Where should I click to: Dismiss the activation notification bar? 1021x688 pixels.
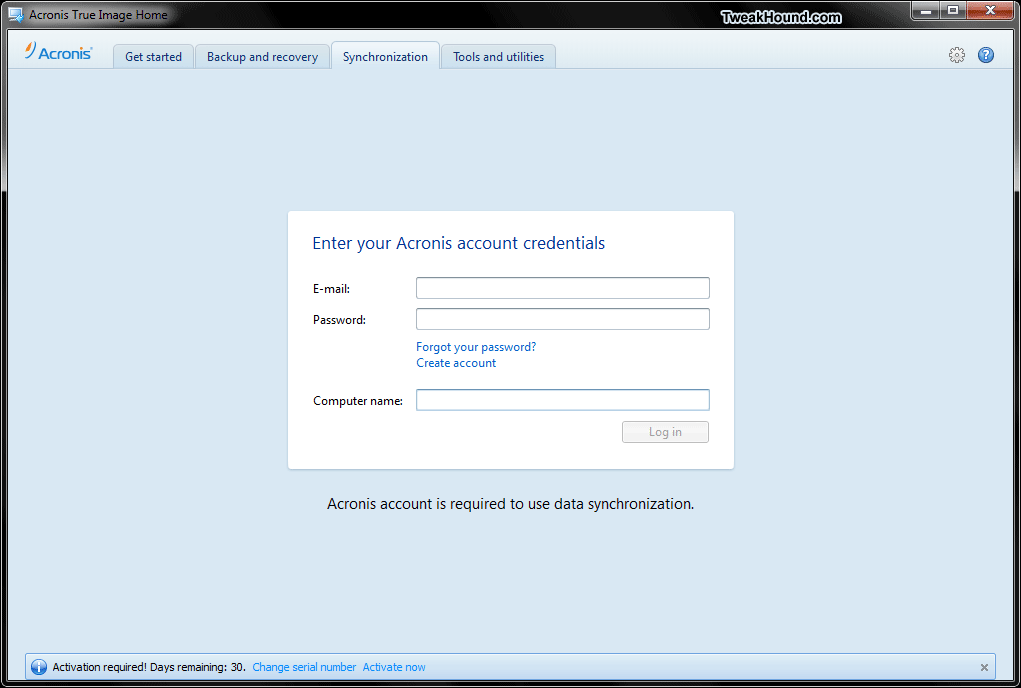coord(984,667)
